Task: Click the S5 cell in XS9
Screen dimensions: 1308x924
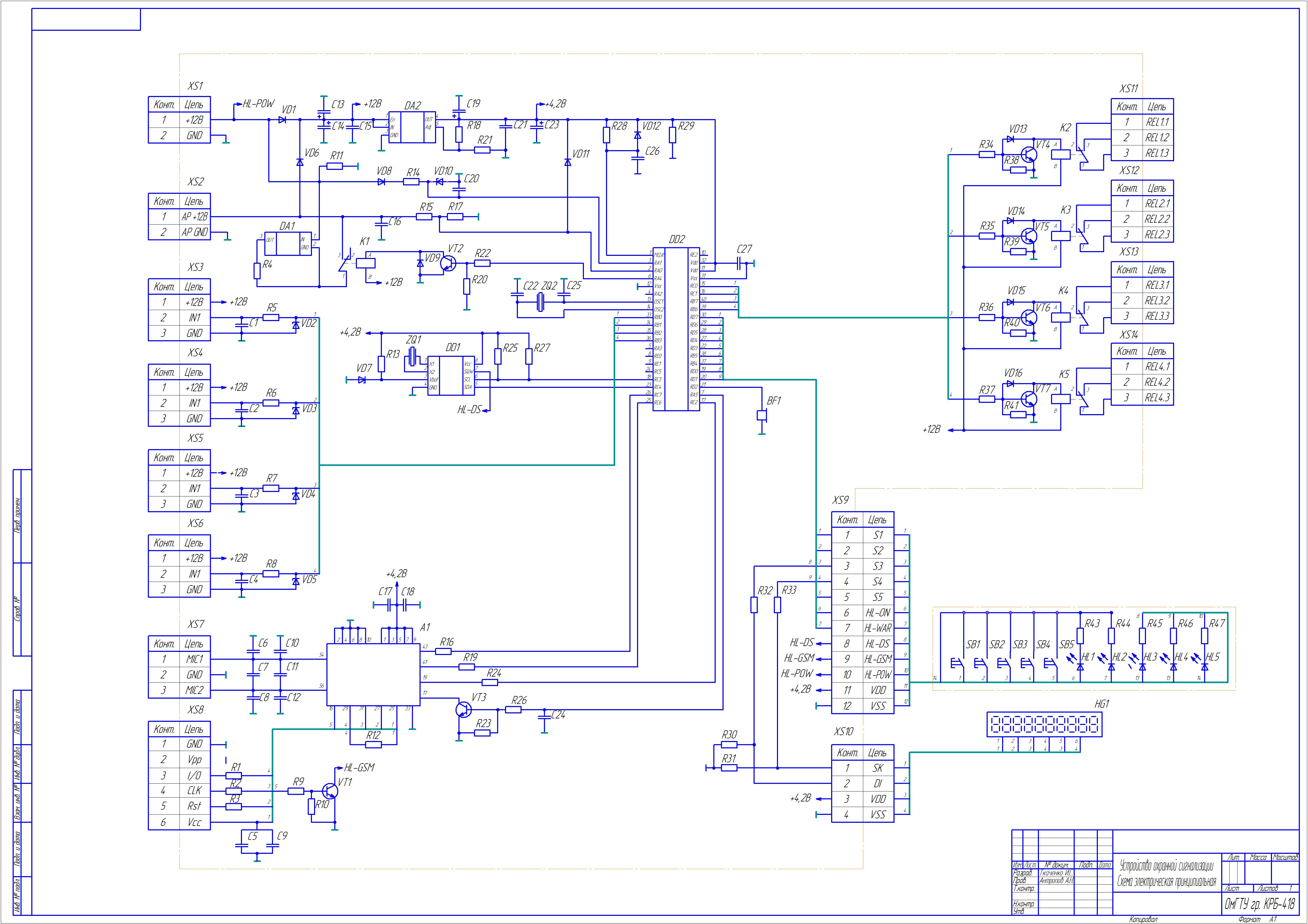Action: pyautogui.click(x=878, y=597)
